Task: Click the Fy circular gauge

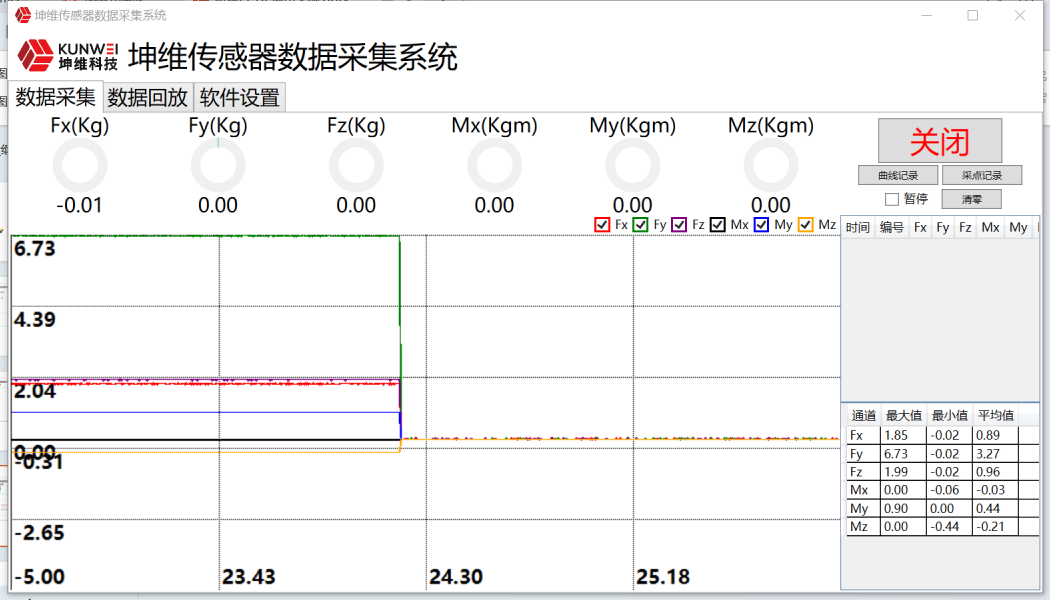Action: pos(218,166)
